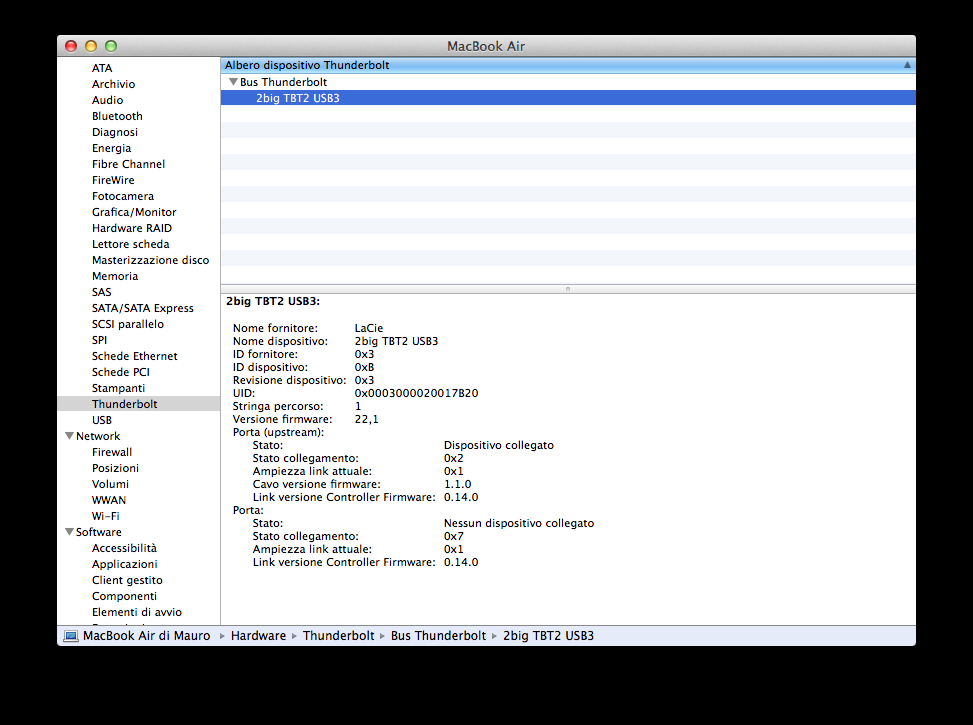The height and width of the screenshot is (725, 973).
Task: Select SAS in the sidebar
Action: click(x=102, y=292)
